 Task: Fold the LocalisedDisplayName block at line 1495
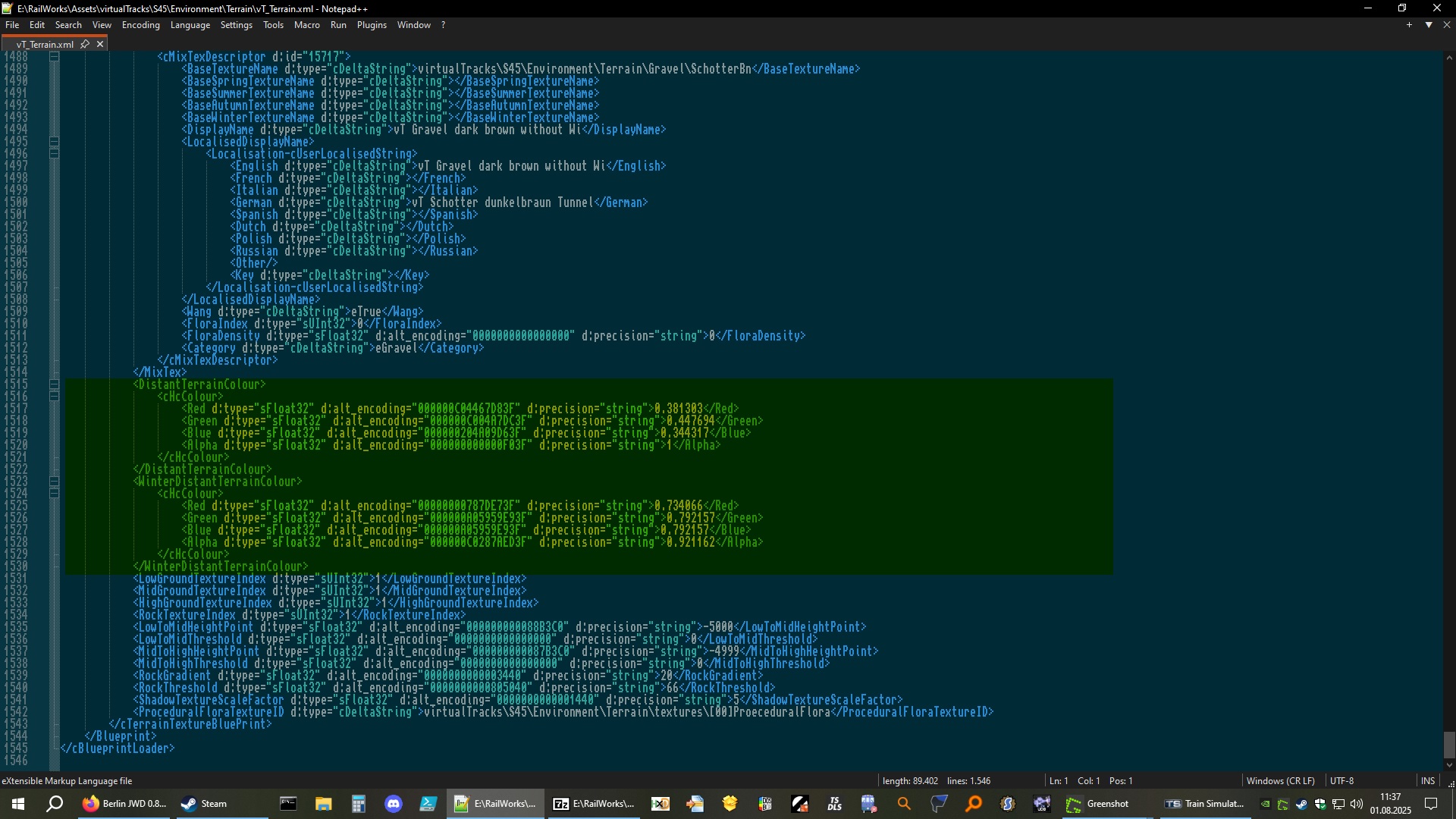[55, 142]
